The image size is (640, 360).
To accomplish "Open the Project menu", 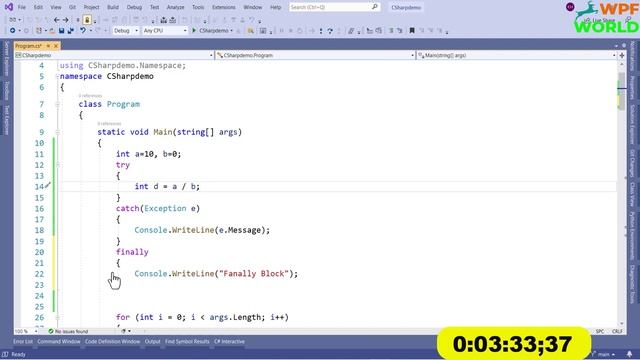I will [91, 7].
